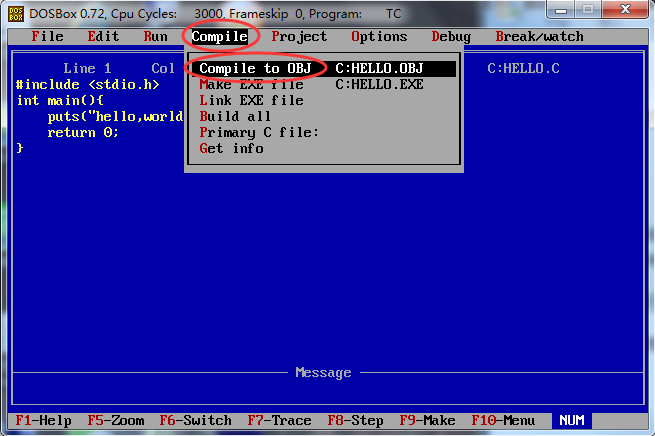Open the Project menu
The height and width of the screenshot is (436, 655).
pyautogui.click(x=299, y=37)
